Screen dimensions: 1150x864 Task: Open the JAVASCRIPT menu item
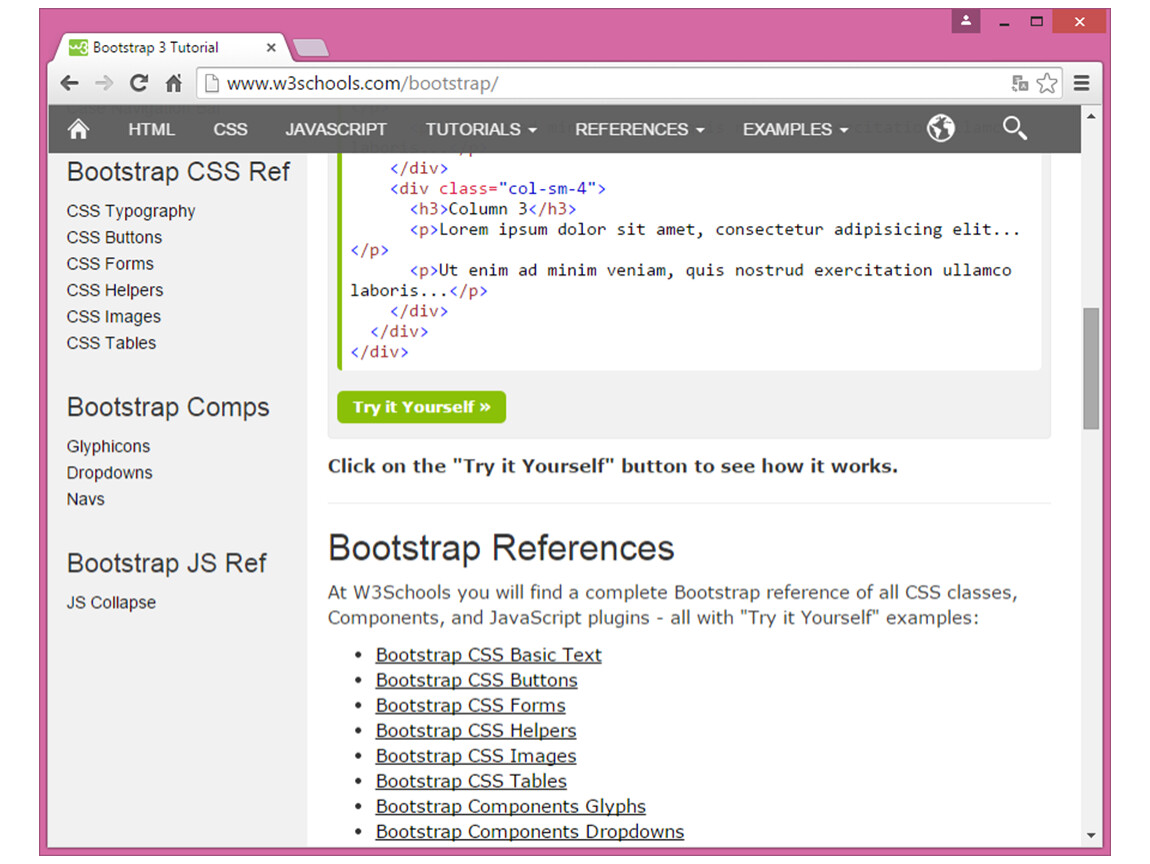(336, 129)
